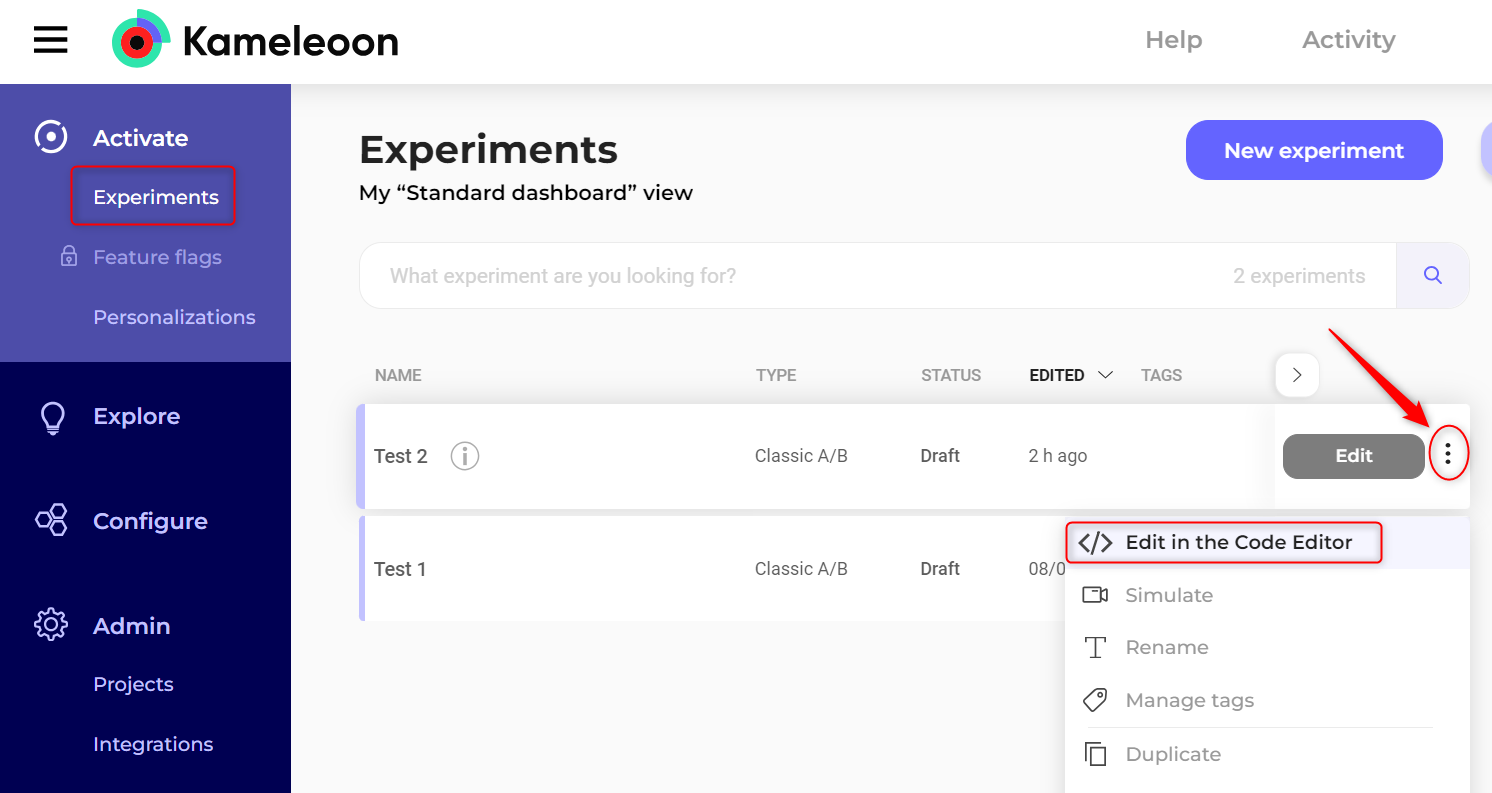Choose Simulate from the context menu
1492x793 pixels.
(x=1168, y=595)
